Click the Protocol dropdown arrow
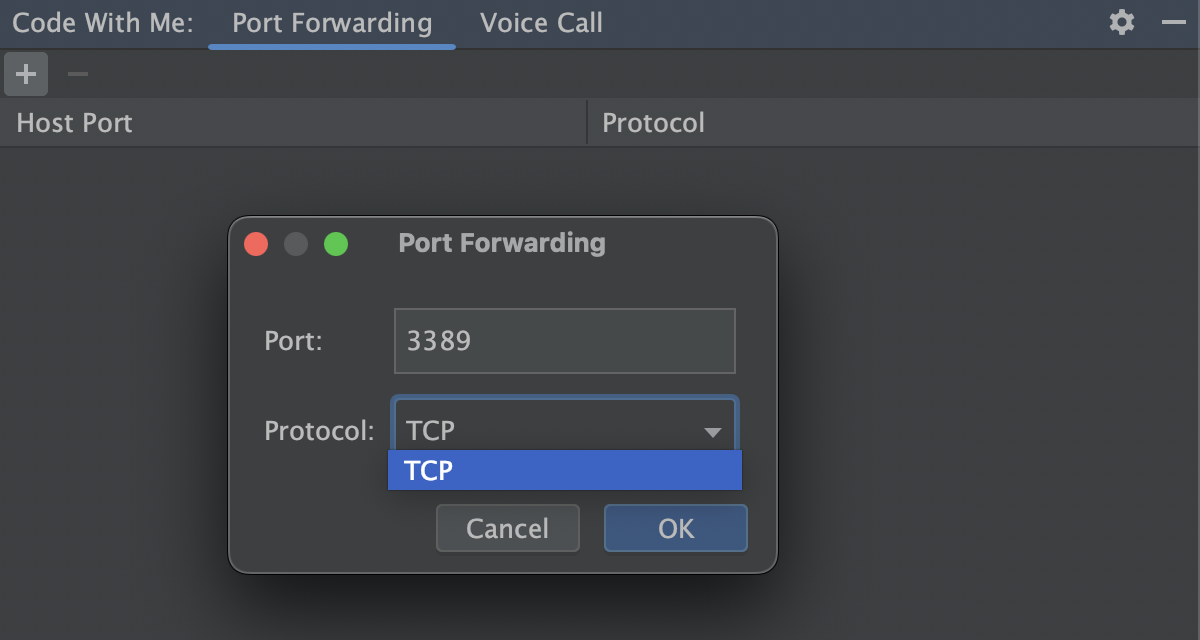This screenshot has height=640, width=1200. (x=713, y=432)
